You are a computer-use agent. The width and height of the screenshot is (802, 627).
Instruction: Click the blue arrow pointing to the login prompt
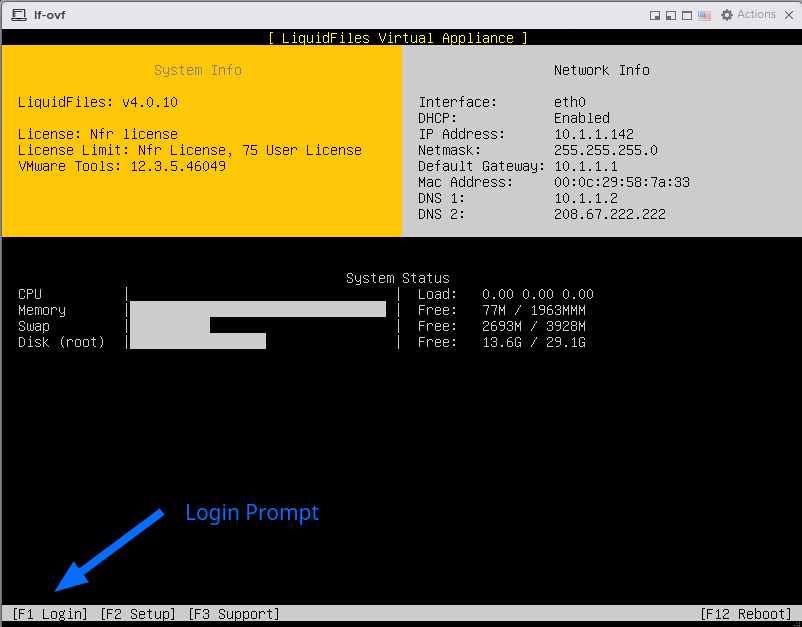(110, 550)
